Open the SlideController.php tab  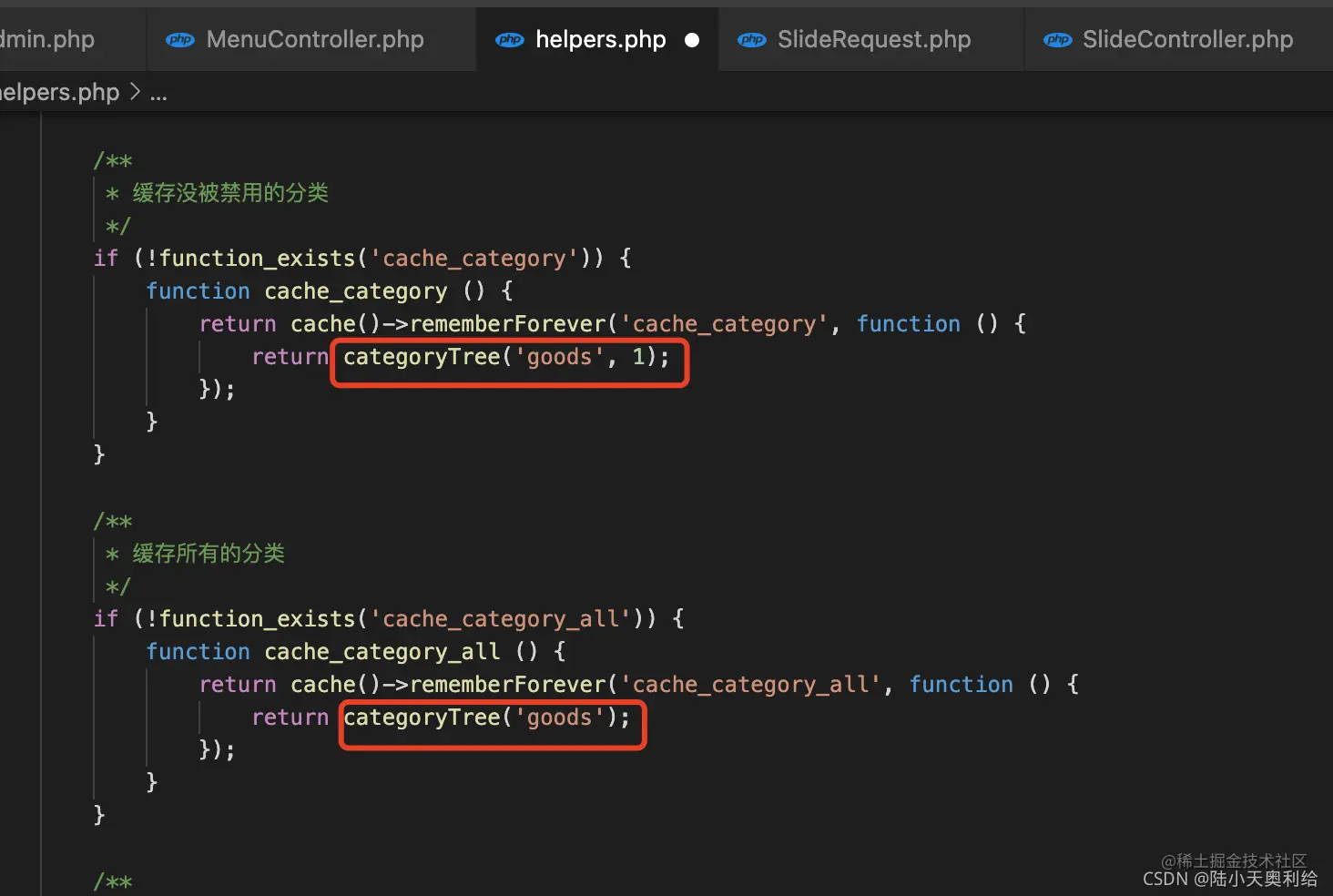(x=1179, y=39)
